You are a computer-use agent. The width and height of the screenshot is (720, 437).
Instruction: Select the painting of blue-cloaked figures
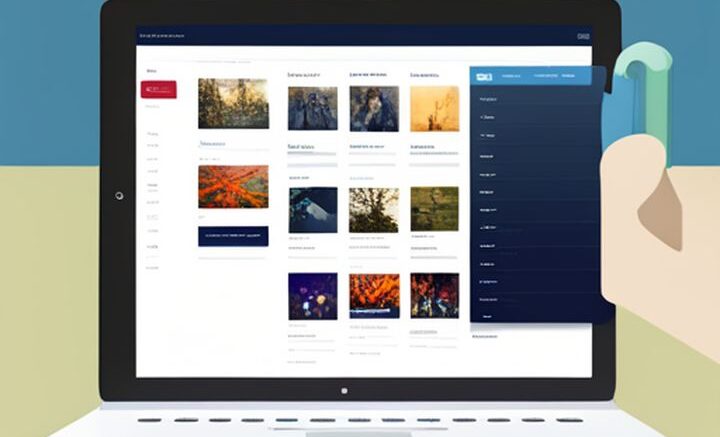(x=313, y=108)
